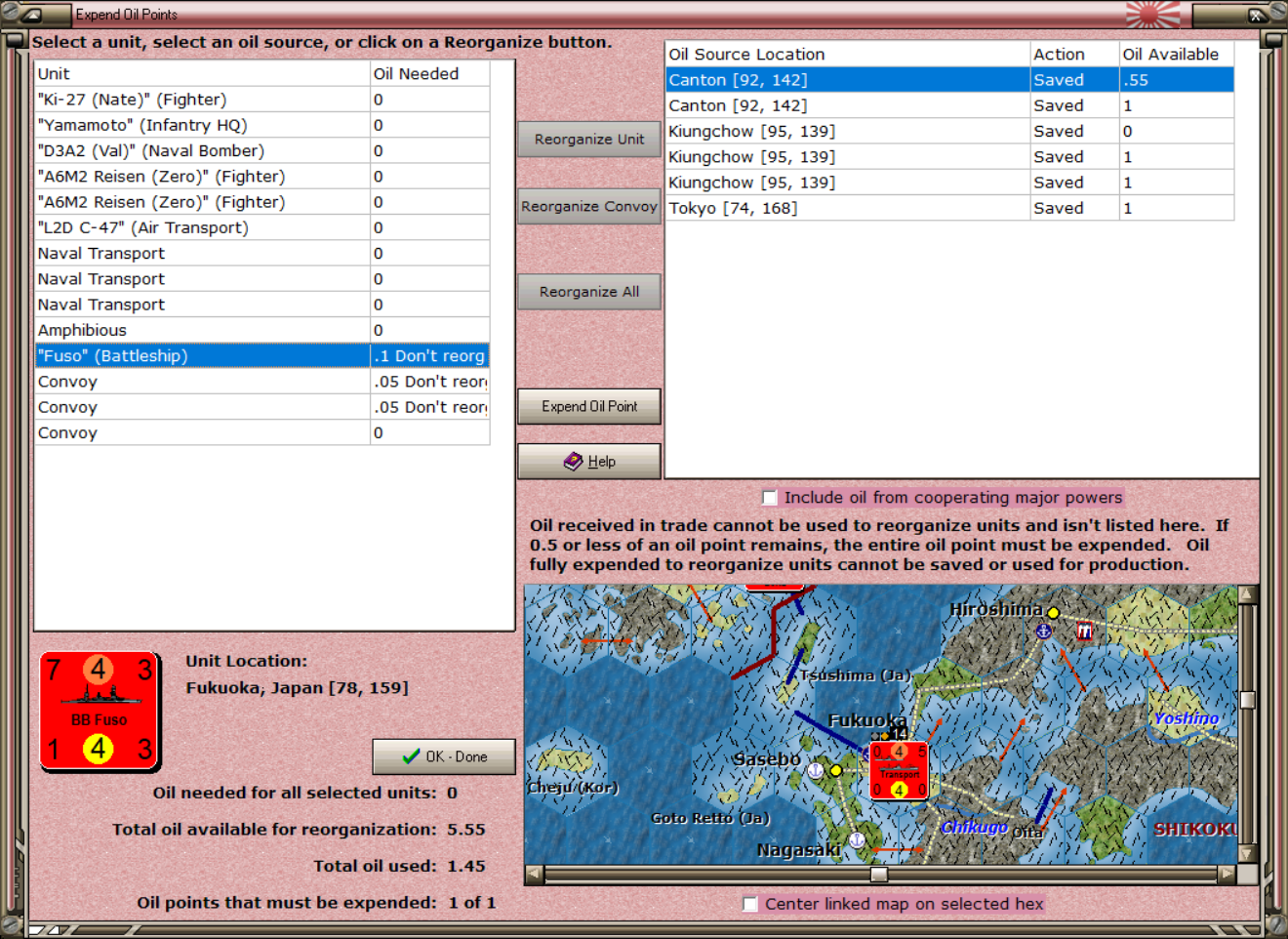Open the Help button
The height and width of the screenshot is (939, 1288).
[x=589, y=462]
